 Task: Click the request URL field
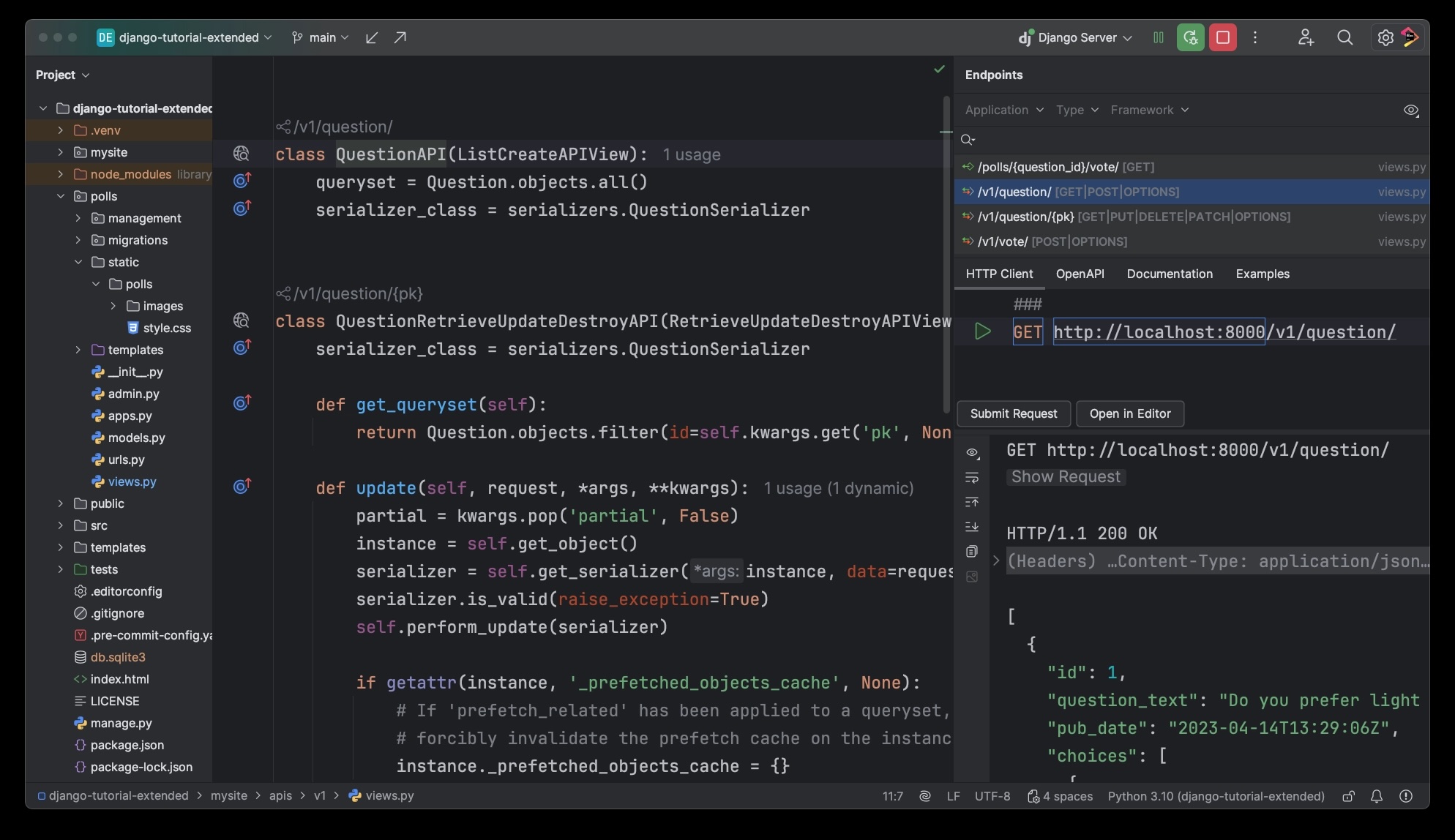[x=1224, y=331]
